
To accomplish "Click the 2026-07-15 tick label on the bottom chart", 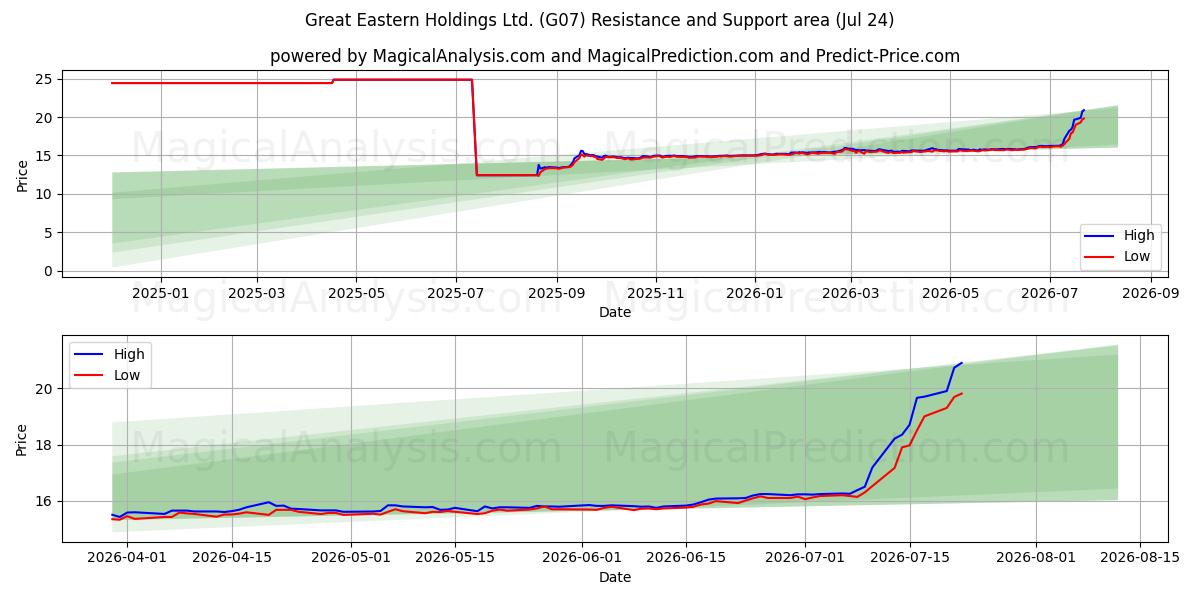I will tap(909, 558).
